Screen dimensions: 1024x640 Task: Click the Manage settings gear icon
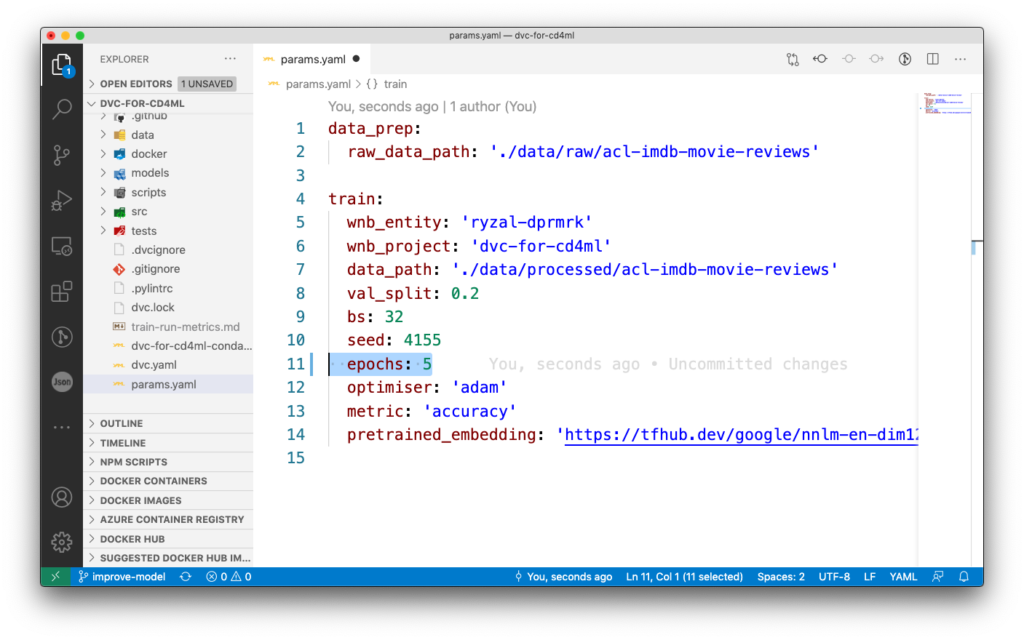click(x=62, y=541)
